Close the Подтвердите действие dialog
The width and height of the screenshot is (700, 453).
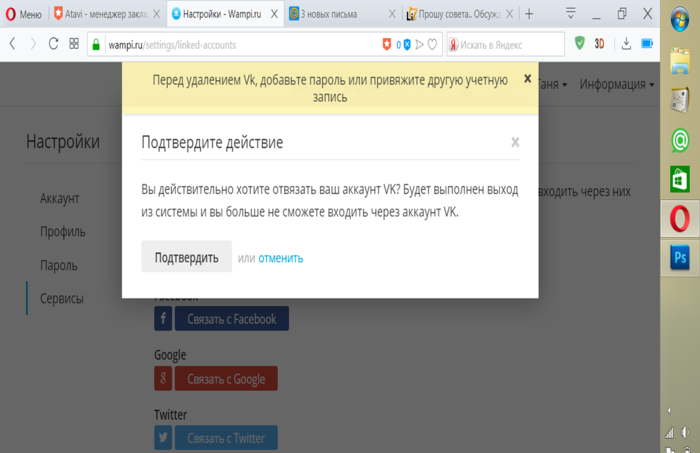point(515,142)
